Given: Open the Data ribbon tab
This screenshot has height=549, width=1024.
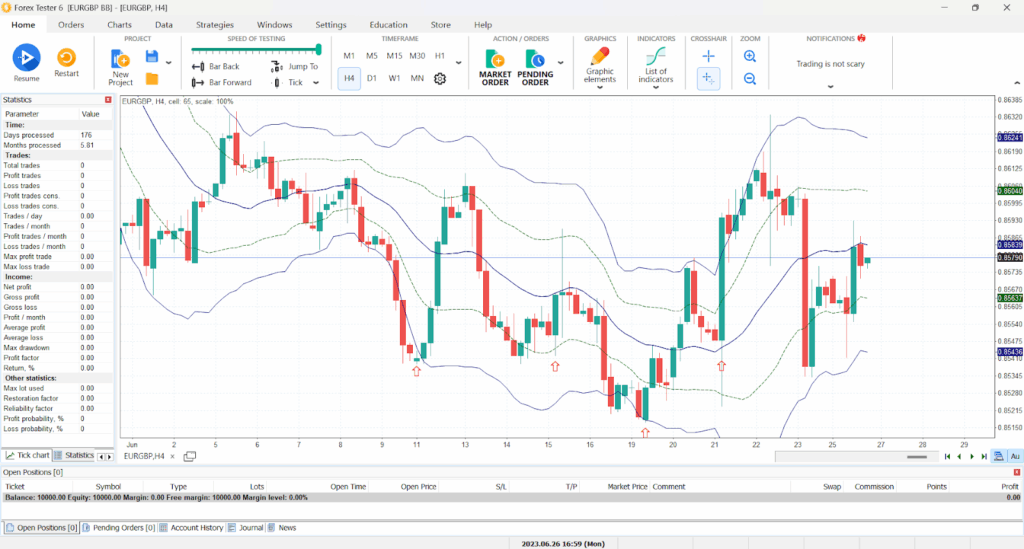Looking at the screenshot, I should [x=164, y=25].
